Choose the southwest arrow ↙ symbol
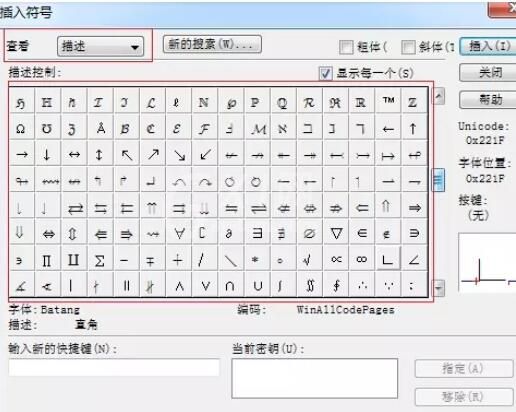The width and height of the screenshot is (516, 412). [x=205, y=154]
